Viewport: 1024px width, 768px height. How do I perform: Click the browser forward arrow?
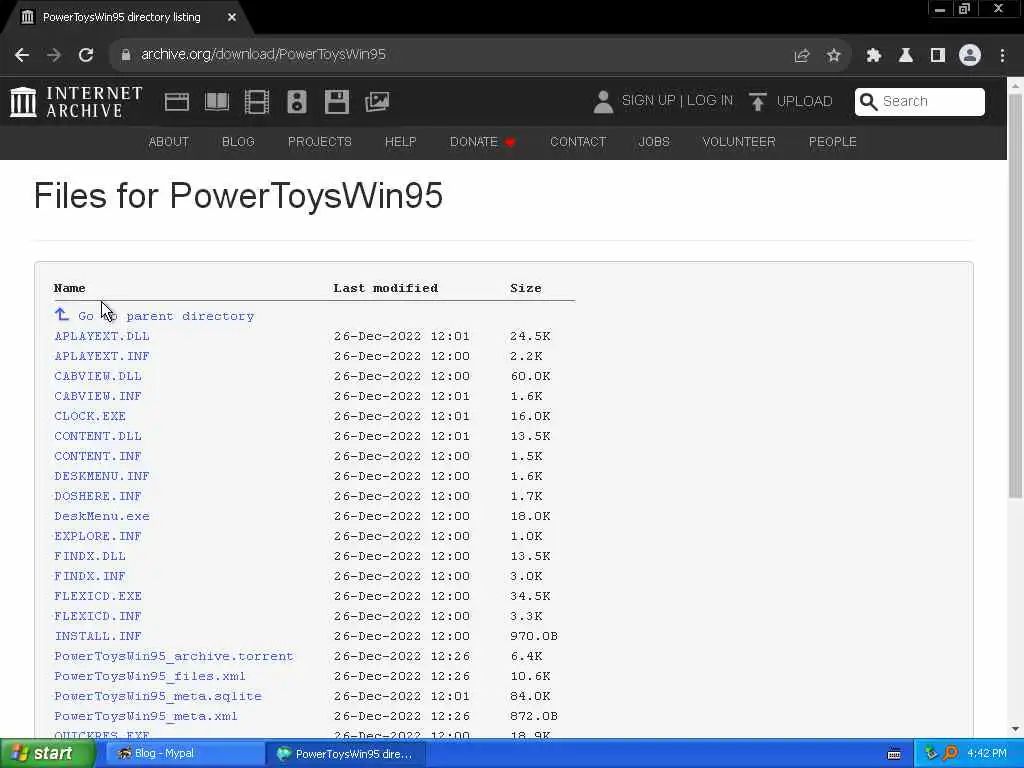click(x=54, y=55)
